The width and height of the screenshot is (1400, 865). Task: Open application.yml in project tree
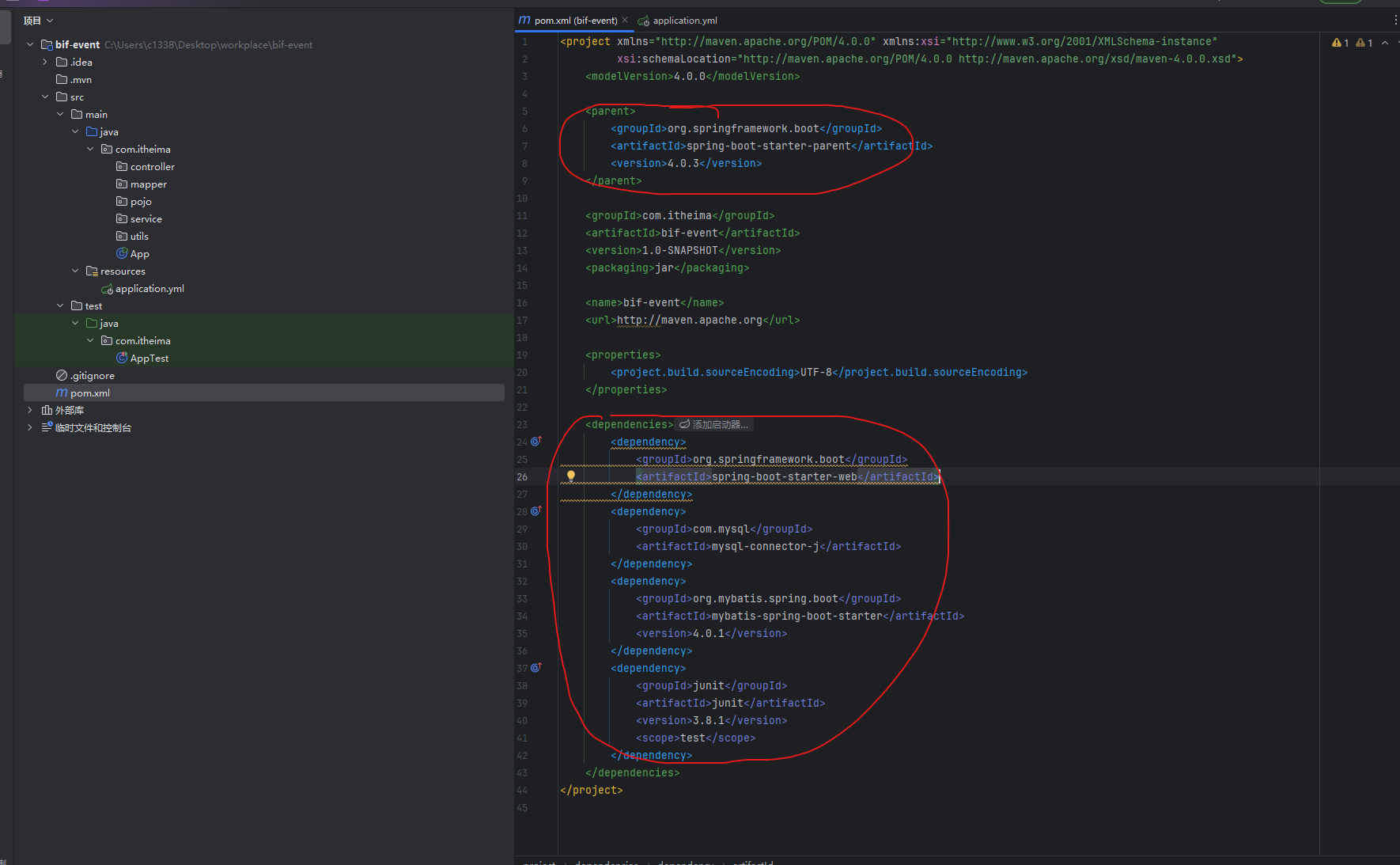pyautogui.click(x=142, y=289)
